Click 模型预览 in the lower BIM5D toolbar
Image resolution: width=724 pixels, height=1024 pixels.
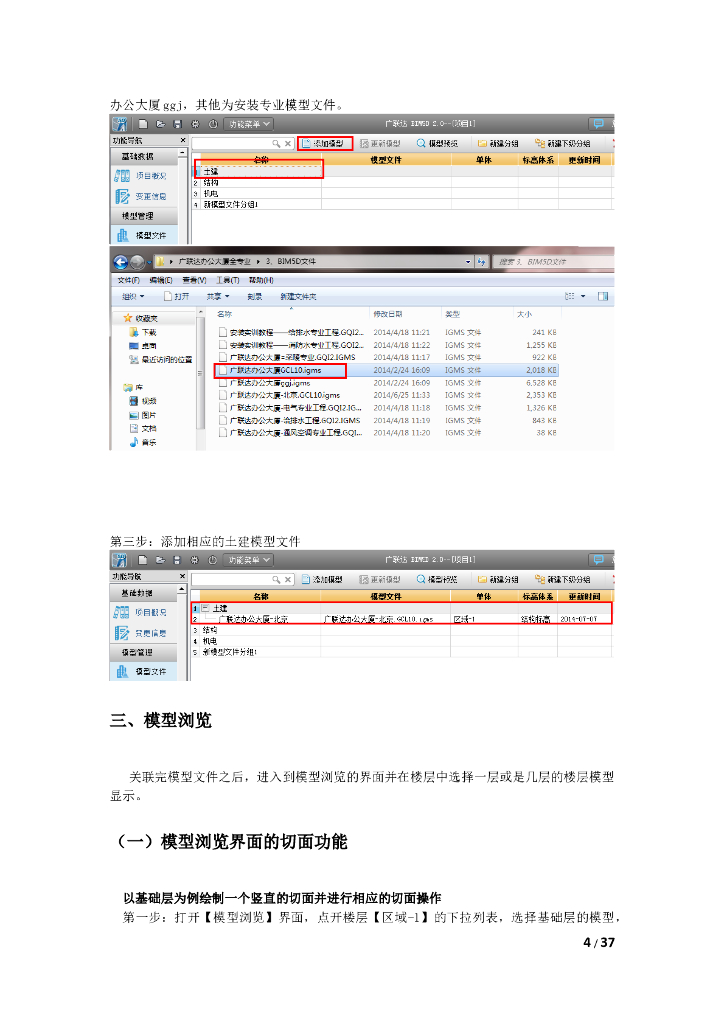coord(437,579)
